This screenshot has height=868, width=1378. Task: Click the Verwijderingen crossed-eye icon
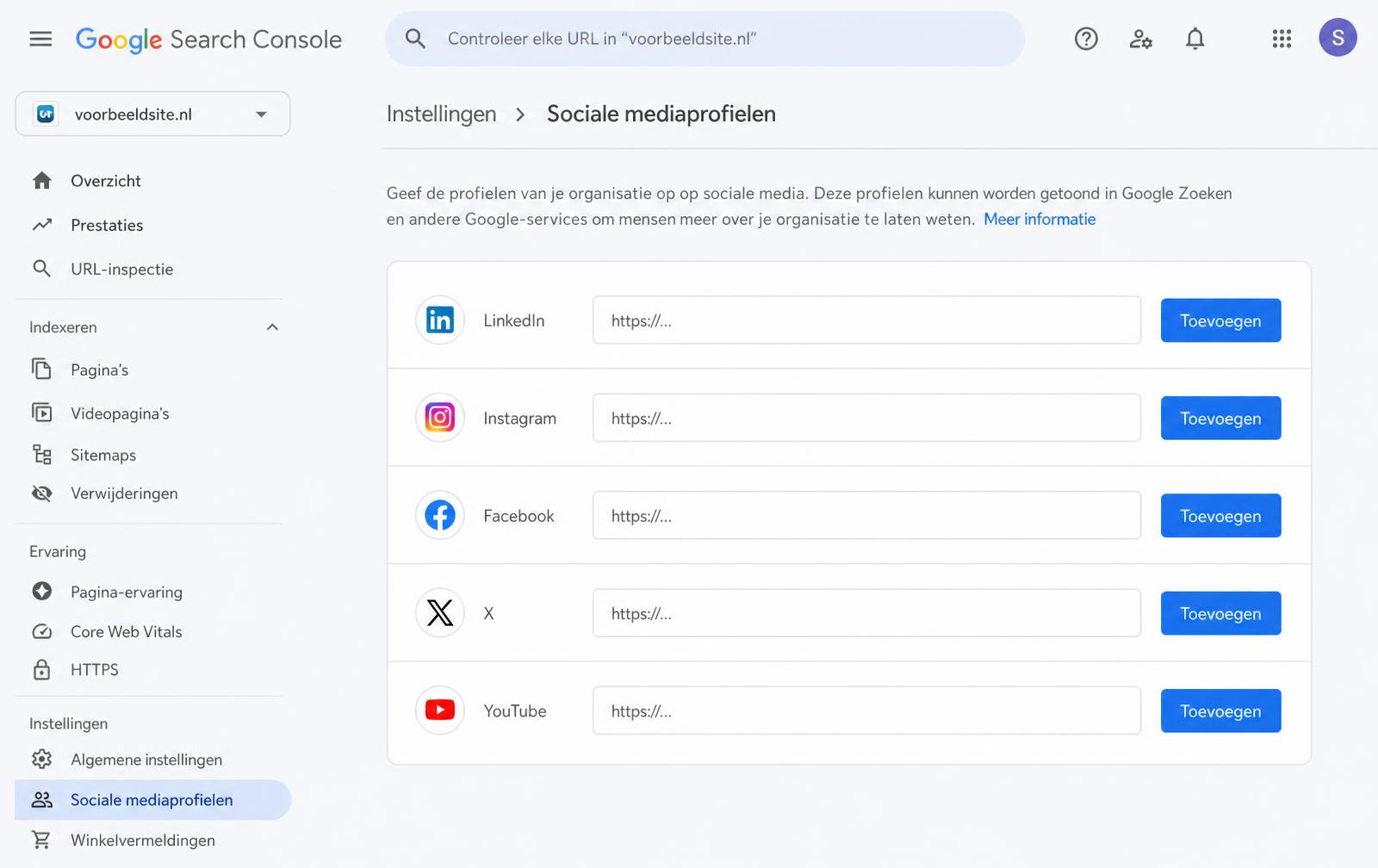(41, 493)
